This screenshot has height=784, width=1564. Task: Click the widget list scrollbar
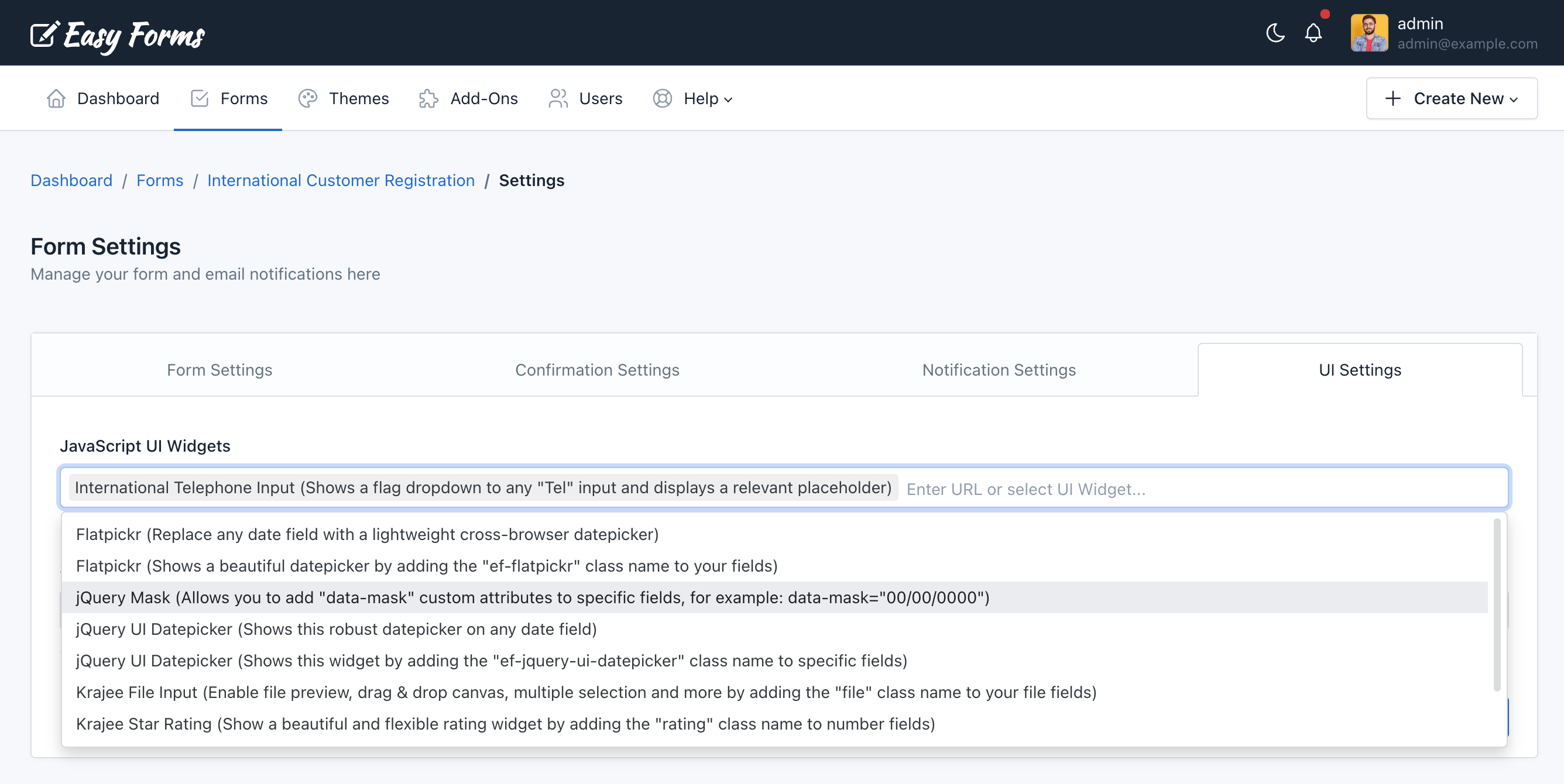pyautogui.click(x=1497, y=604)
